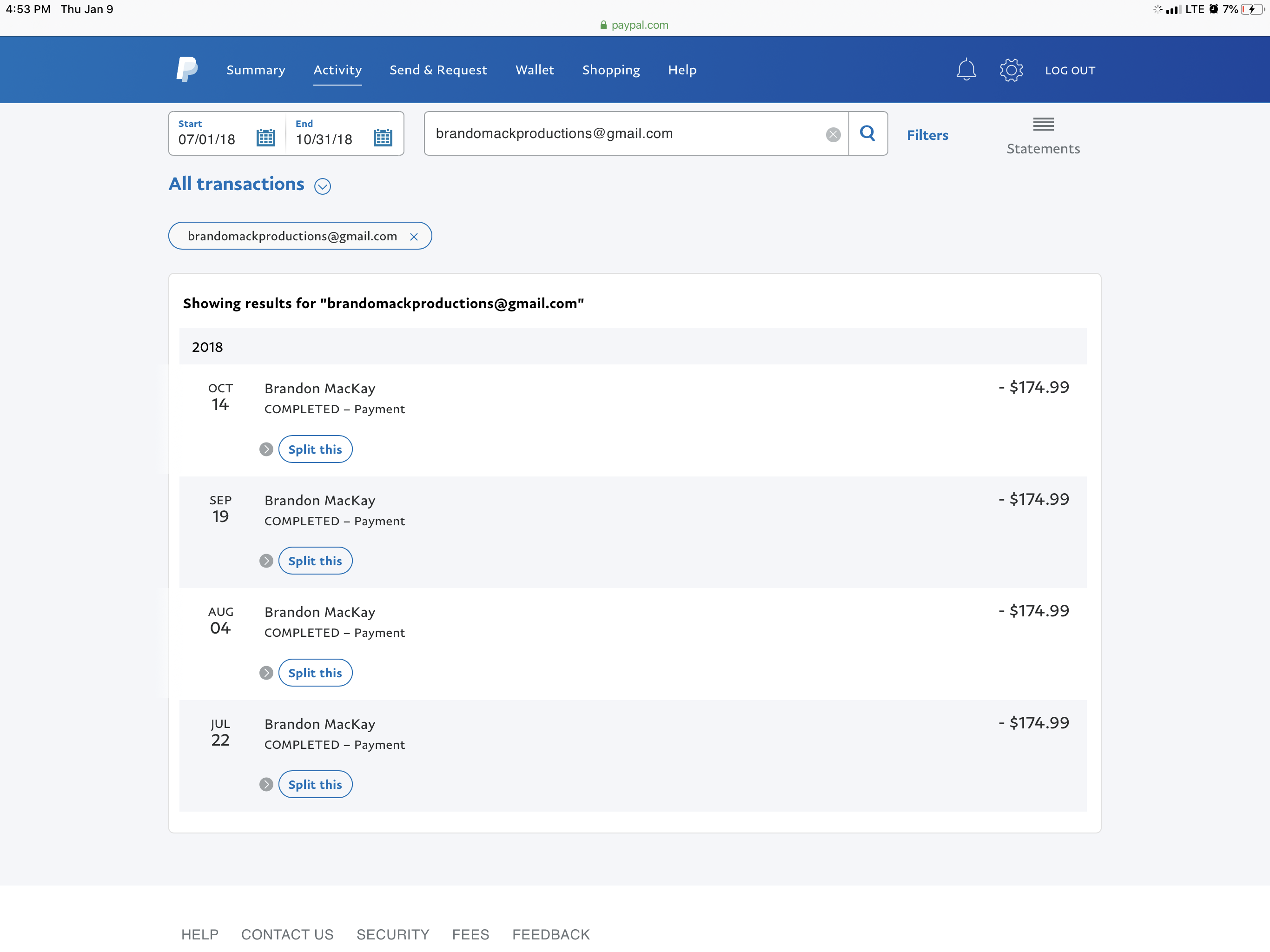Click Oct 14 amount - $174.99

[x=1033, y=387]
